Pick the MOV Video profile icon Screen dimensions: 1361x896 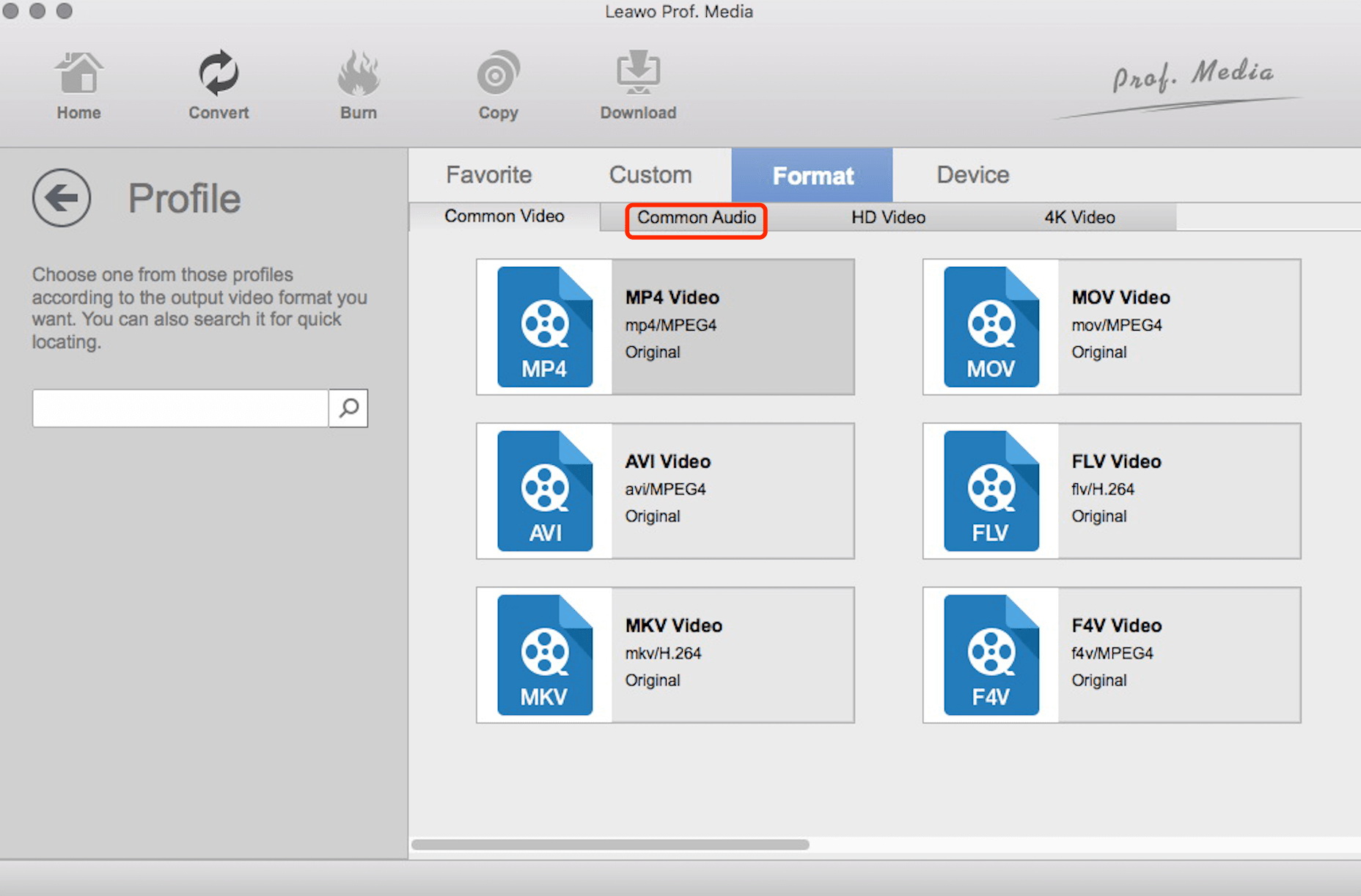click(x=990, y=326)
